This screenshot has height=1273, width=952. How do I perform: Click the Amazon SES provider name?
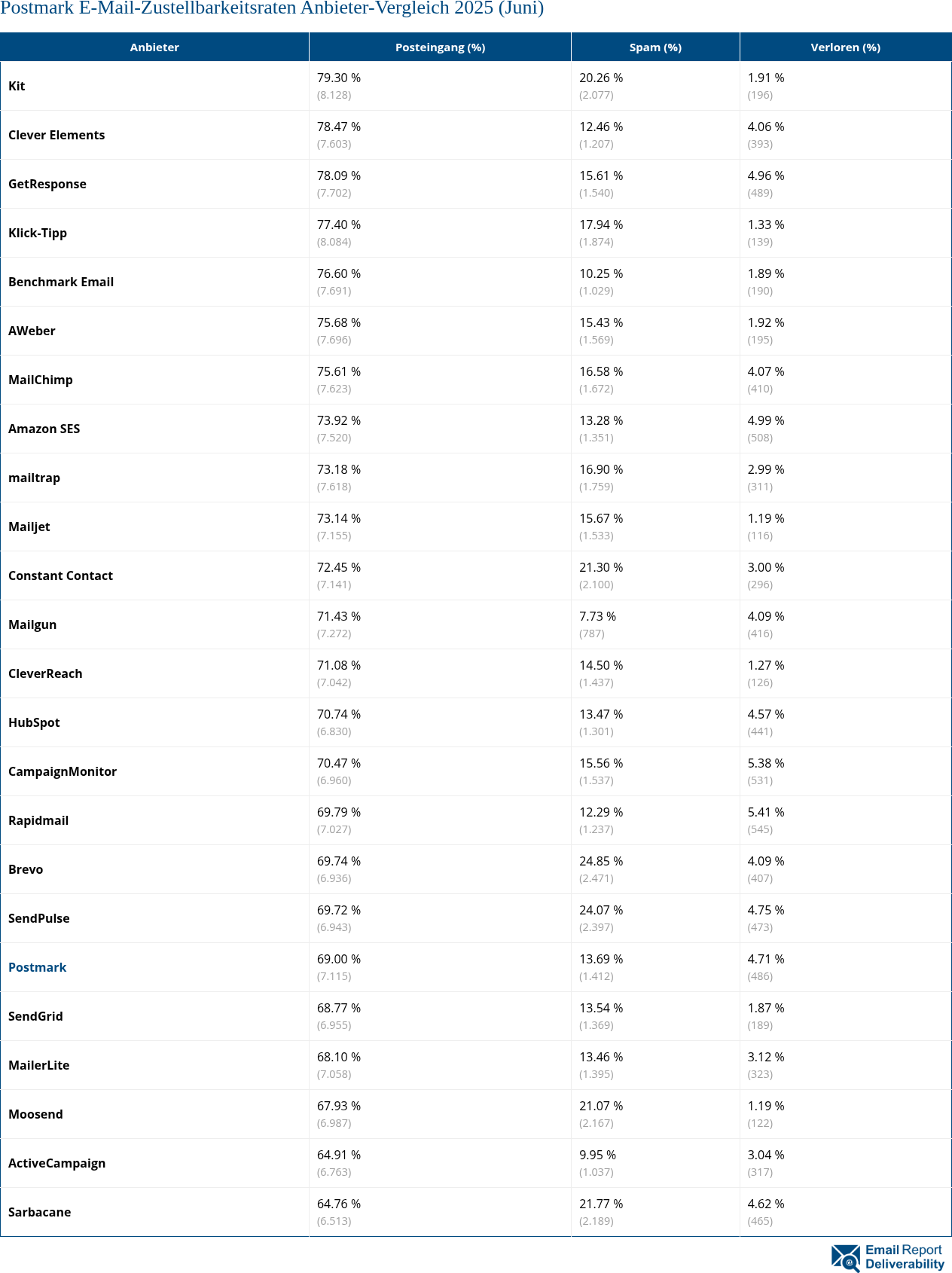44,429
